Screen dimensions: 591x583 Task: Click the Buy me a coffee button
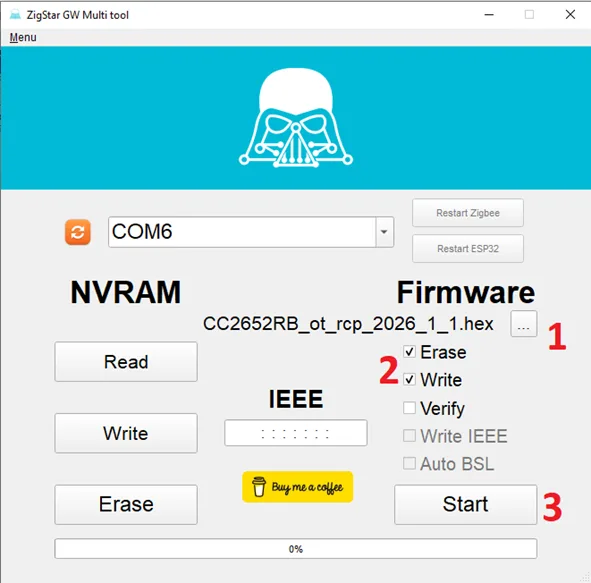tap(297, 487)
